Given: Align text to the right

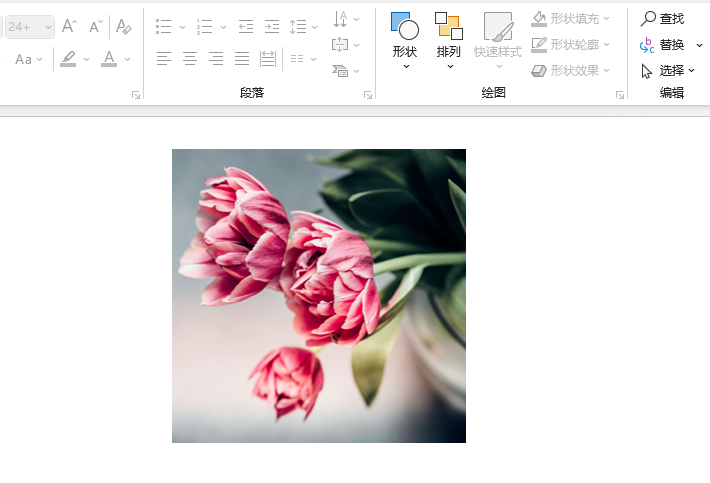Looking at the screenshot, I should click(216, 59).
